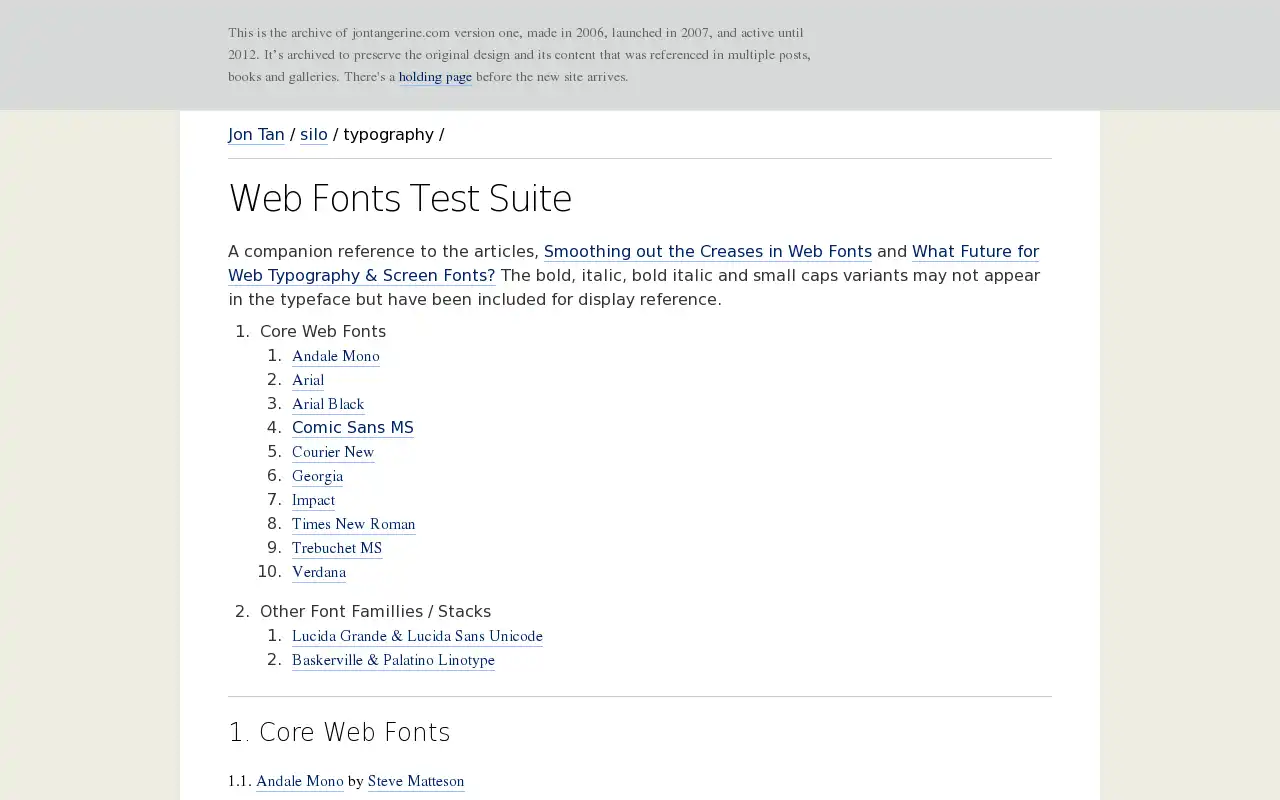Select the 'Web Fonts Test Suite' page heading
The width and height of the screenshot is (1280, 800).
tap(400, 198)
